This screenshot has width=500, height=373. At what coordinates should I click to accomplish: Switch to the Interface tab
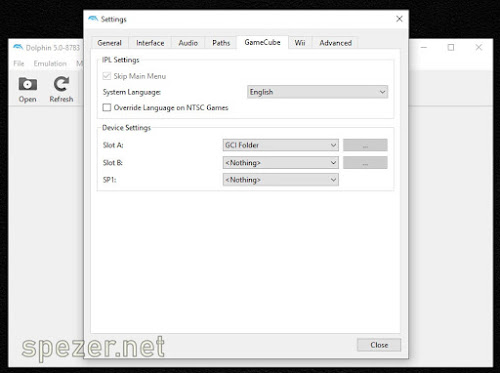click(150, 43)
